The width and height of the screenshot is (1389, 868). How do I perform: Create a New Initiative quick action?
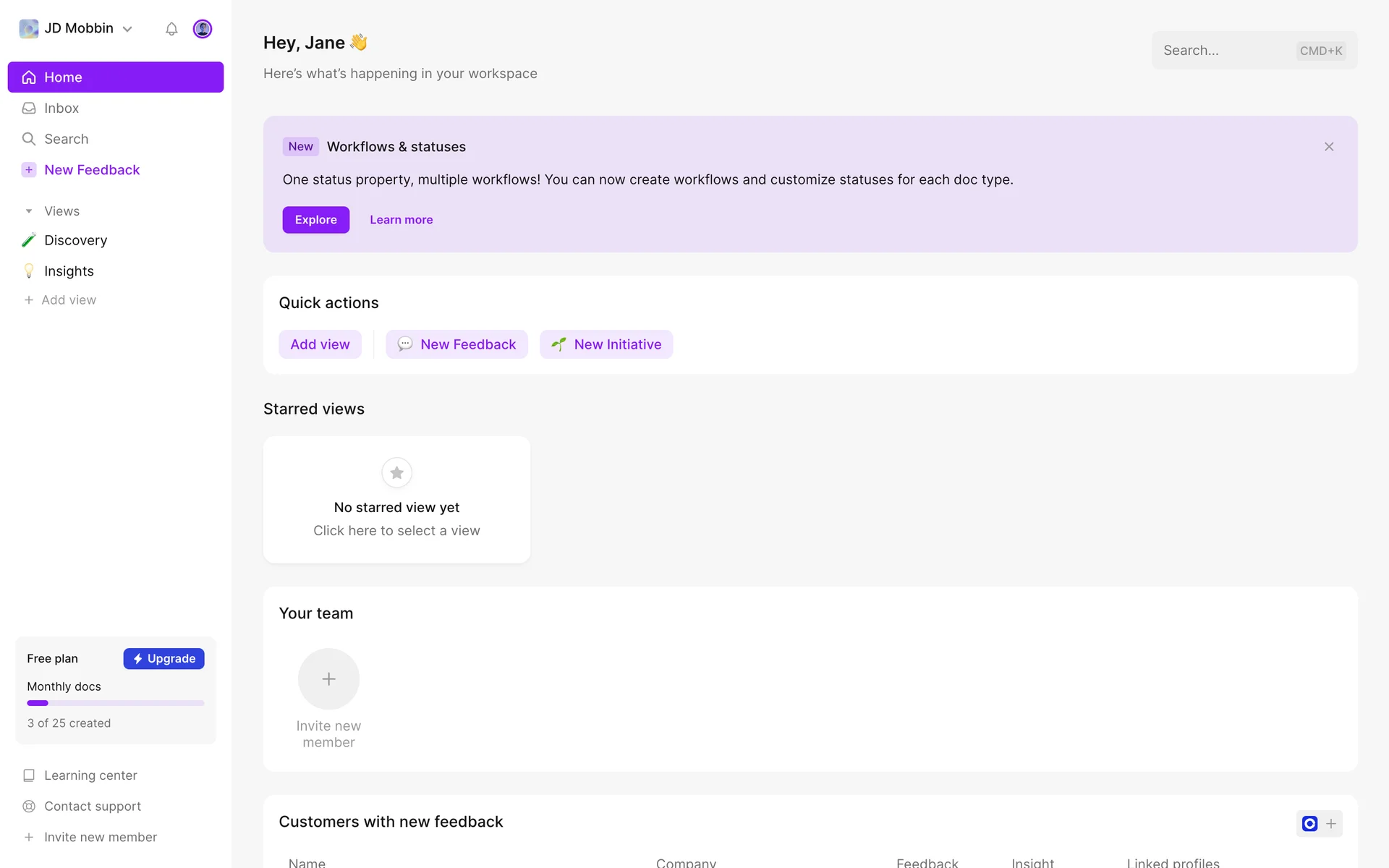tap(606, 344)
